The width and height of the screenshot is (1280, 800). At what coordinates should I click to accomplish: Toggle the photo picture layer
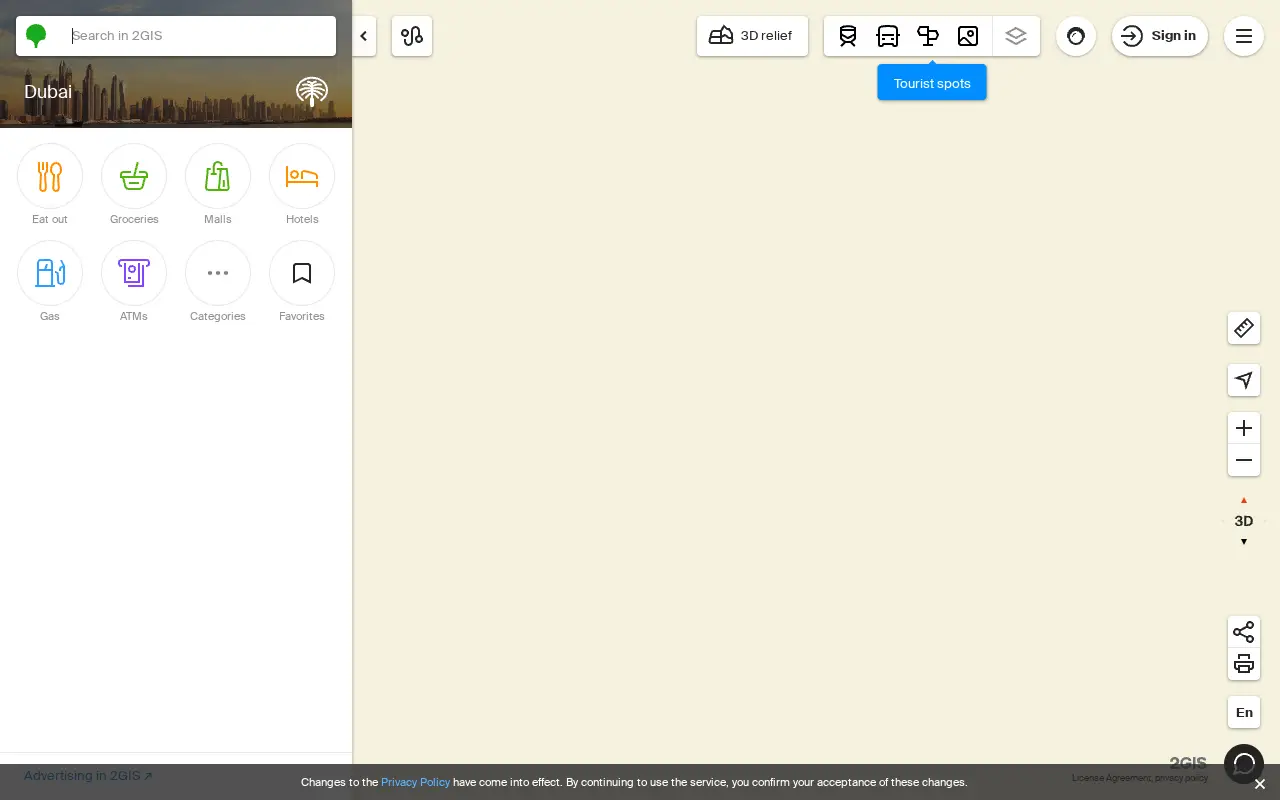point(968,36)
